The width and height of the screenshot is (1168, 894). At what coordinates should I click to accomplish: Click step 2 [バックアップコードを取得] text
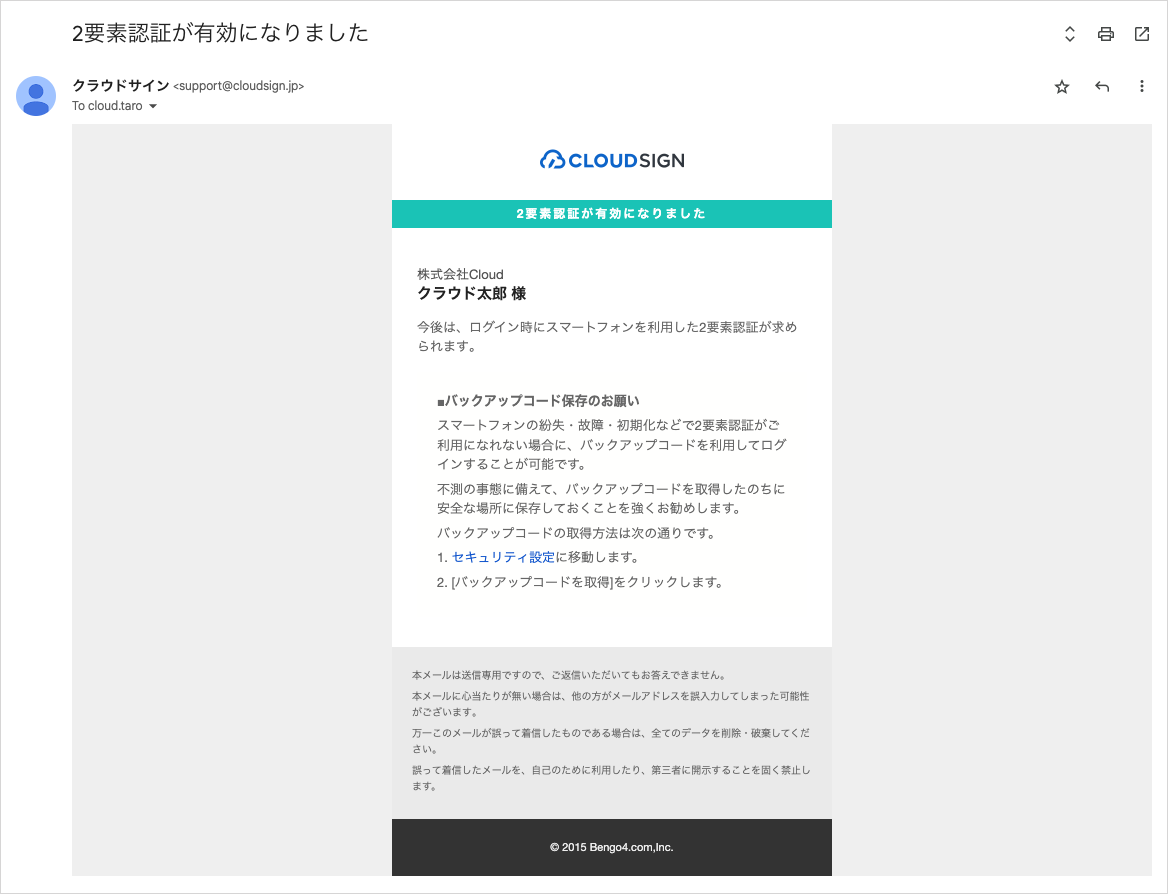pyautogui.click(x=580, y=582)
